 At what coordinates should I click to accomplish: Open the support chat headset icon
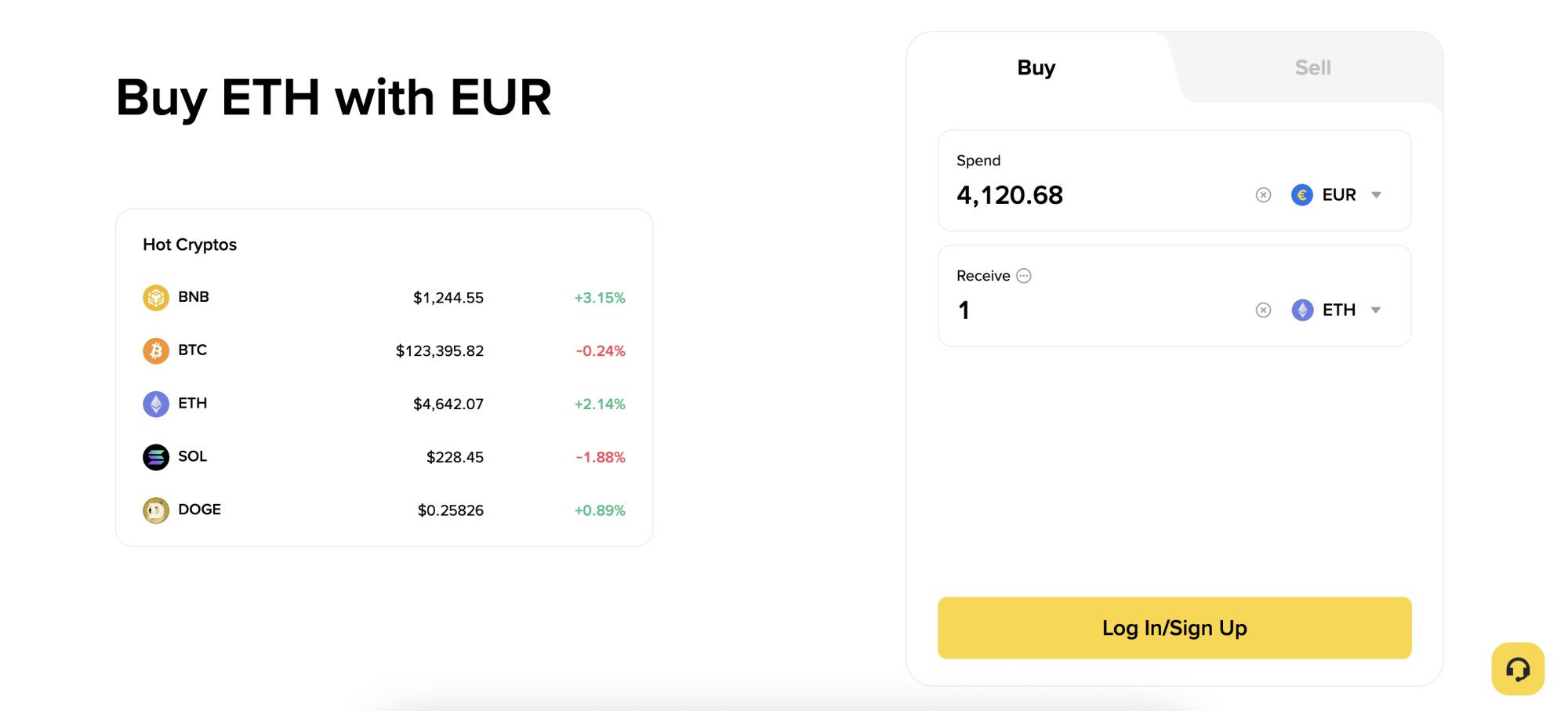1518,669
